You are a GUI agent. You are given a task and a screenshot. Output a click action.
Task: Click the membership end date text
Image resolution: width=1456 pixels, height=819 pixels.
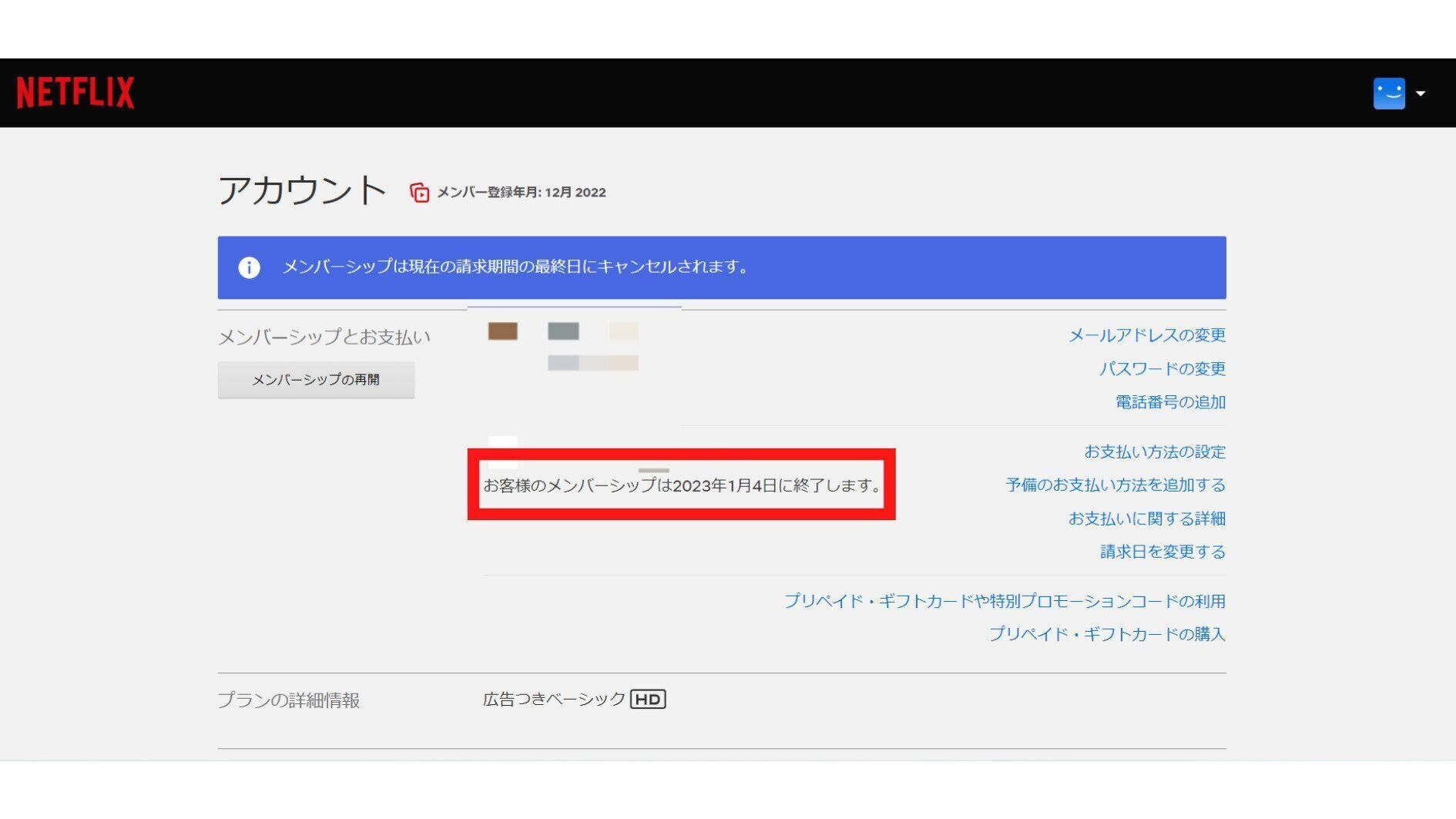point(682,485)
